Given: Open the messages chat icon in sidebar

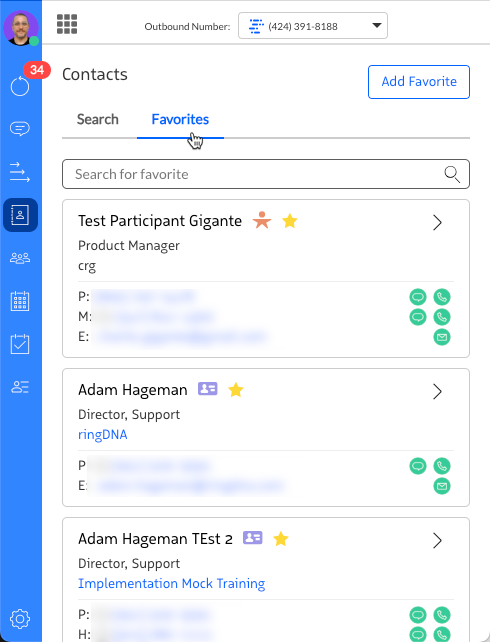Looking at the screenshot, I should [x=20, y=129].
